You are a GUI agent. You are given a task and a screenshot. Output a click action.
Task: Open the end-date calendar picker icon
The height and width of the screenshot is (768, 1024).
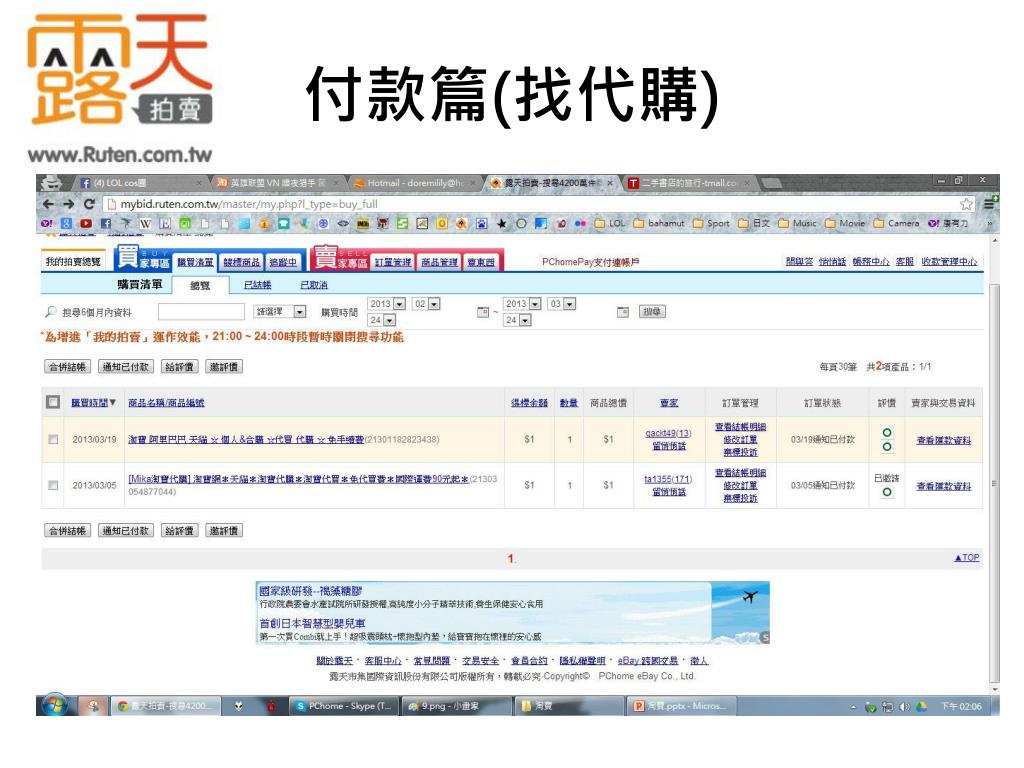623,312
